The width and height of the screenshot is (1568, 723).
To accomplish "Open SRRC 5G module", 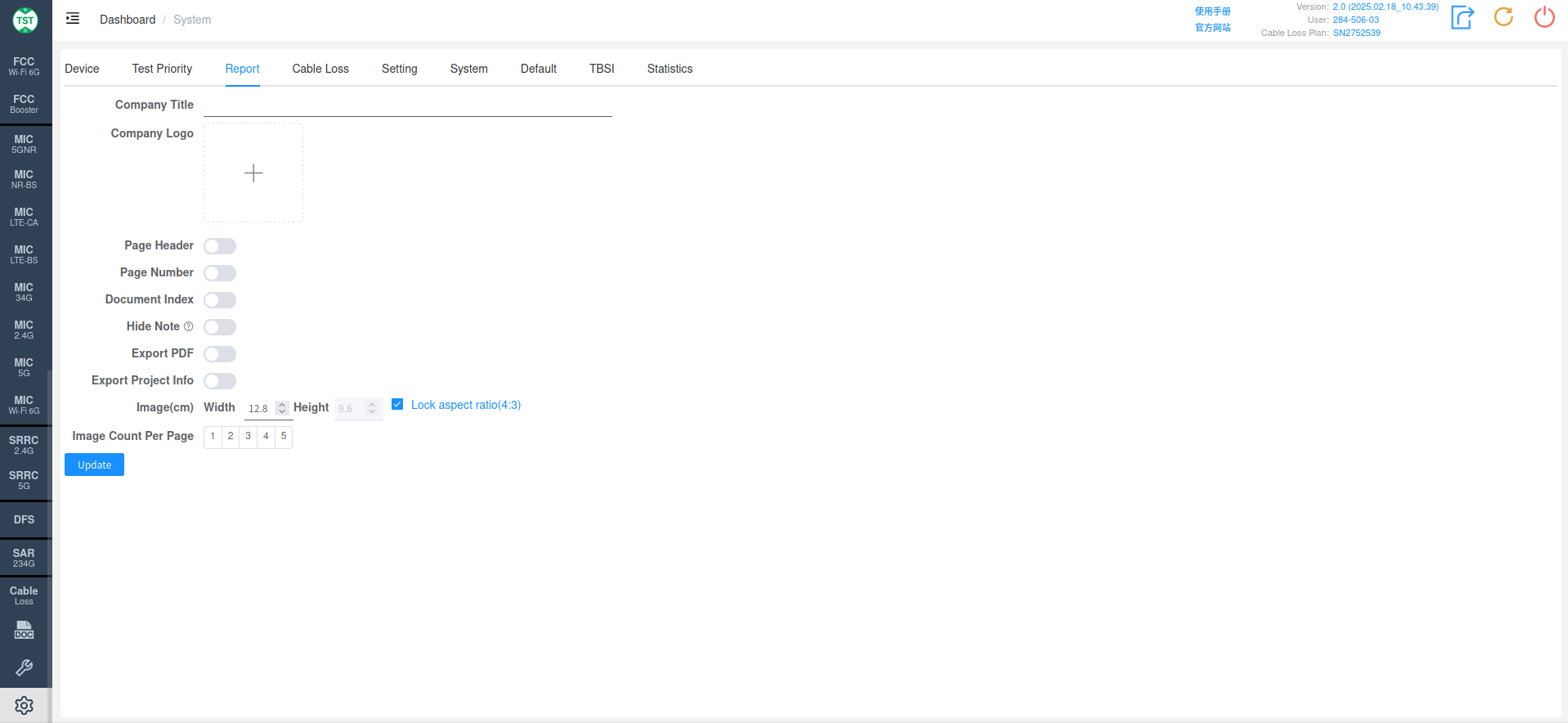I will coord(25,480).
